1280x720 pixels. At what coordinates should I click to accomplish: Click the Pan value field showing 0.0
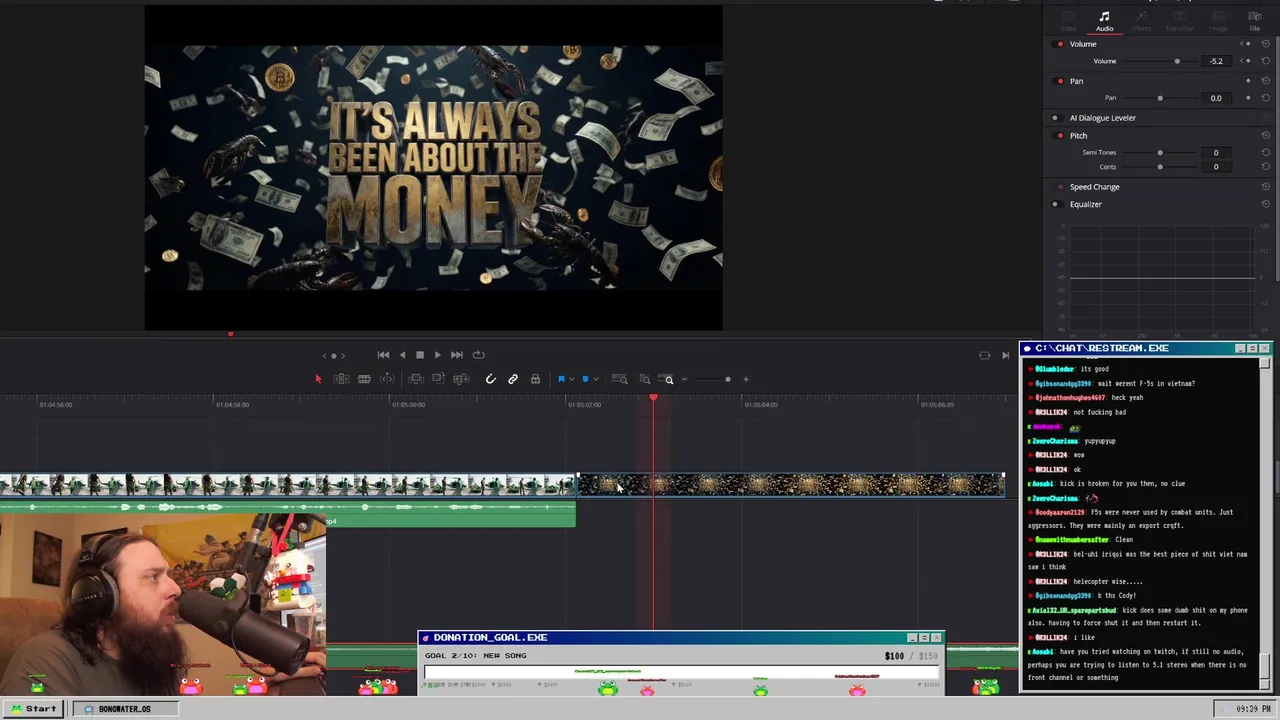click(x=1216, y=98)
